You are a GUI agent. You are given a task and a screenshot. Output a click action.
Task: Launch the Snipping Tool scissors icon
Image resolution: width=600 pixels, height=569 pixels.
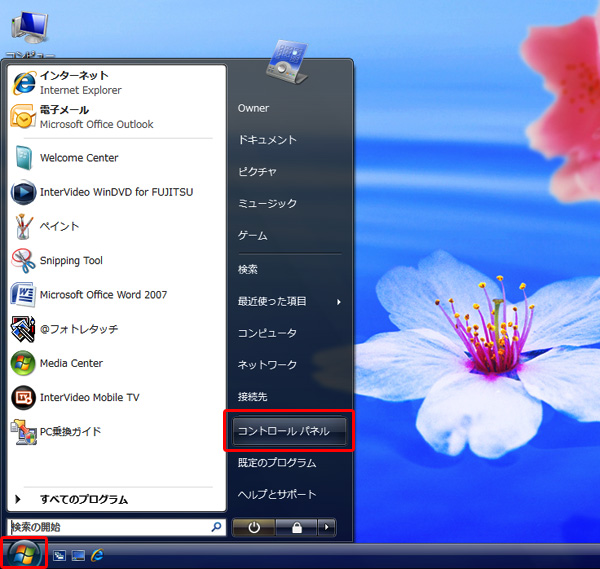23,261
